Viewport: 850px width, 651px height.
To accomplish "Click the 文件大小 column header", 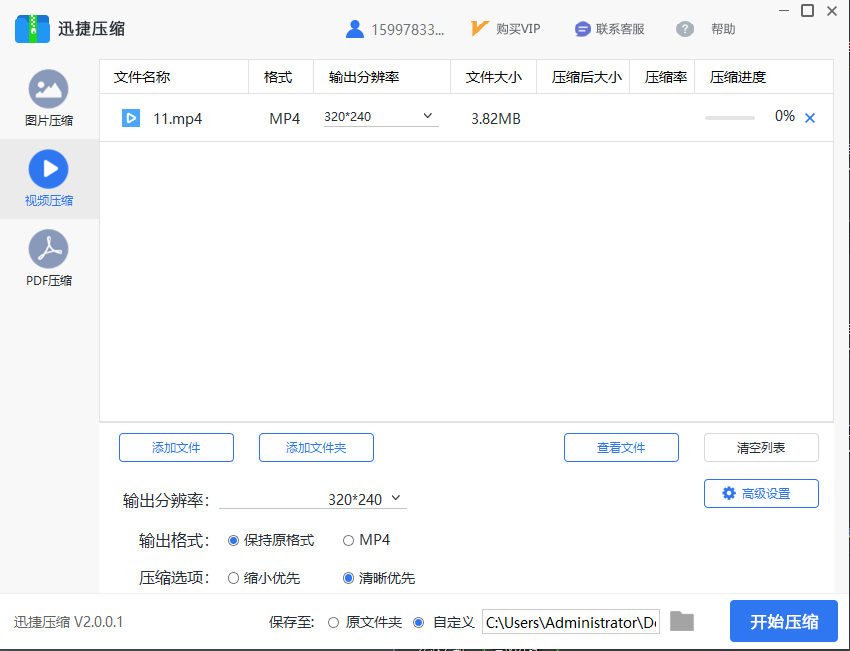I will point(494,77).
